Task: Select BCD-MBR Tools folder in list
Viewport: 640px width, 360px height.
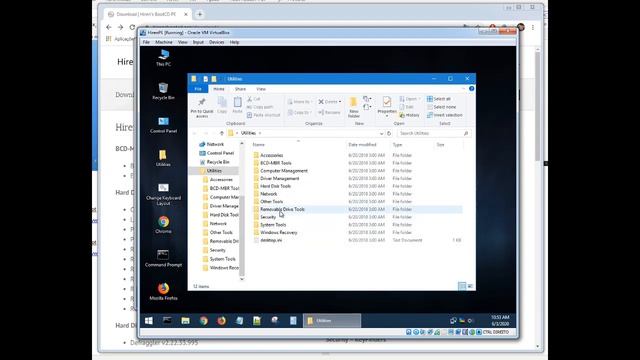Action: (x=276, y=163)
